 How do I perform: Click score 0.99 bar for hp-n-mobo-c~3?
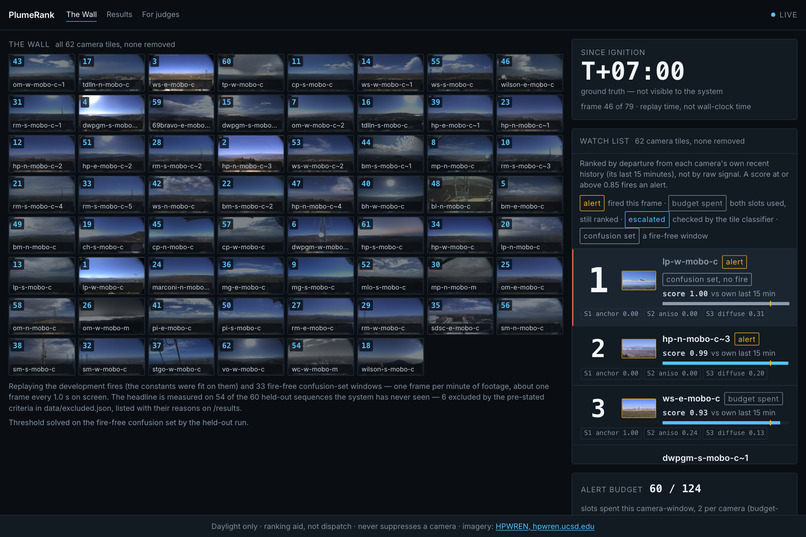point(725,363)
